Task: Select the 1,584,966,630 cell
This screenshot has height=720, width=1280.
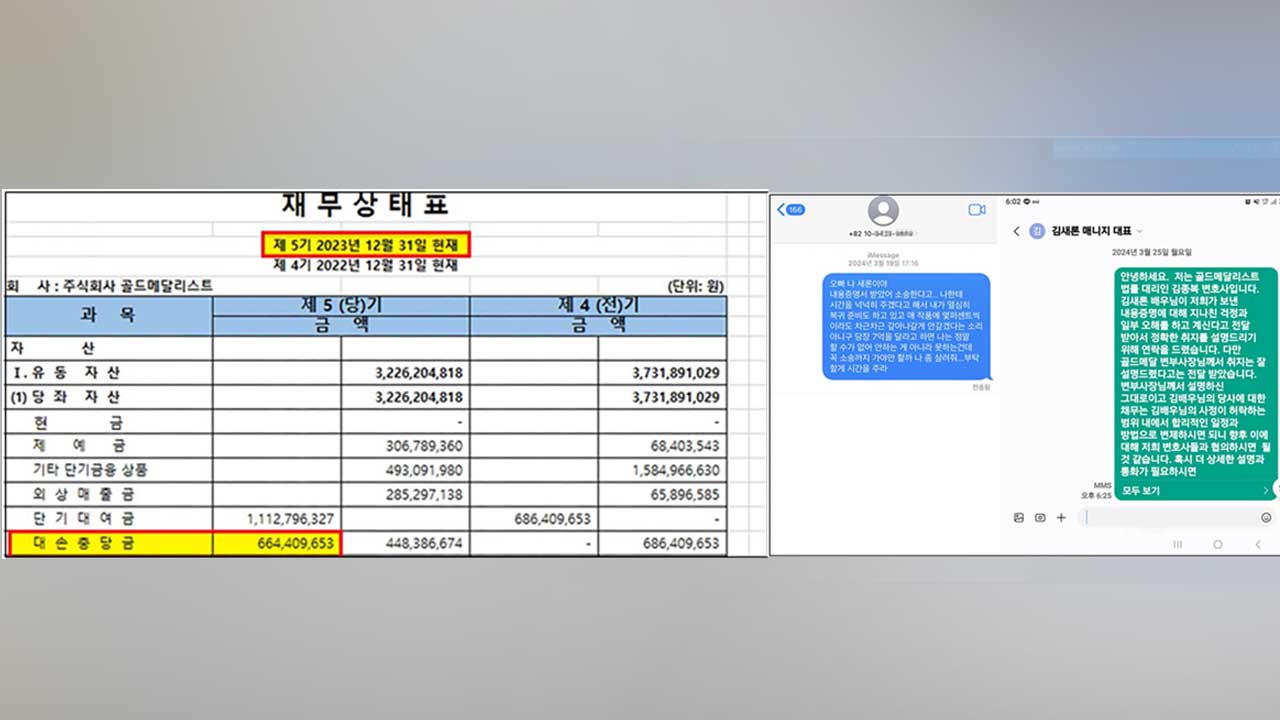Action: pos(662,470)
